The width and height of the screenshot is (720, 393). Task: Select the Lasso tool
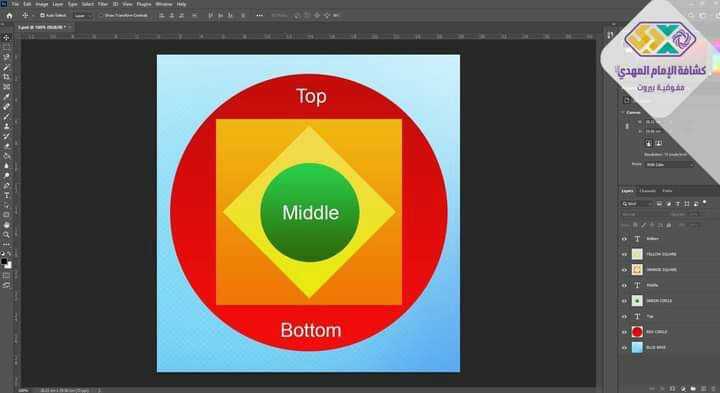(x=6, y=57)
